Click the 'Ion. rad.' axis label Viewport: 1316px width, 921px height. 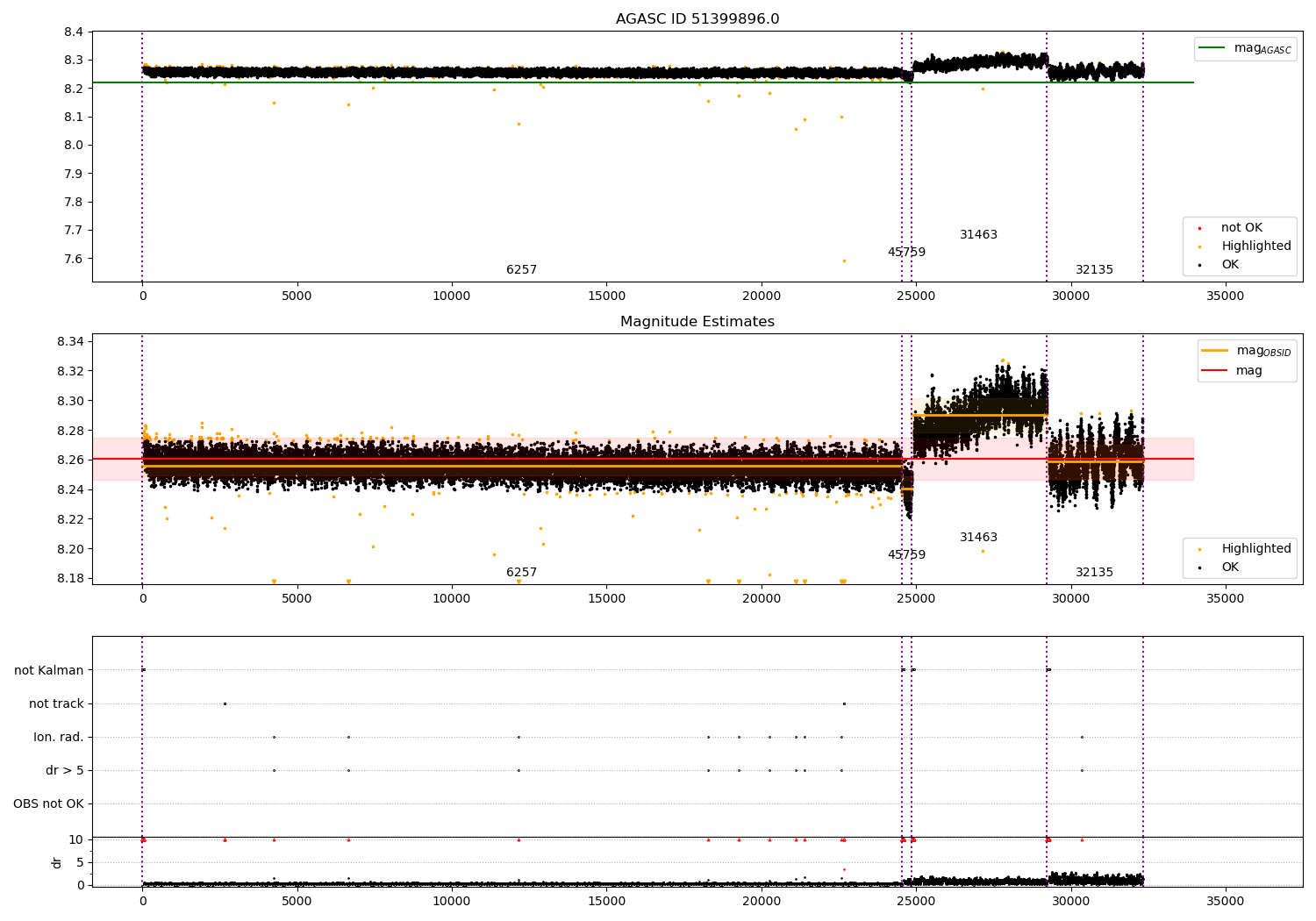tap(59, 737)
